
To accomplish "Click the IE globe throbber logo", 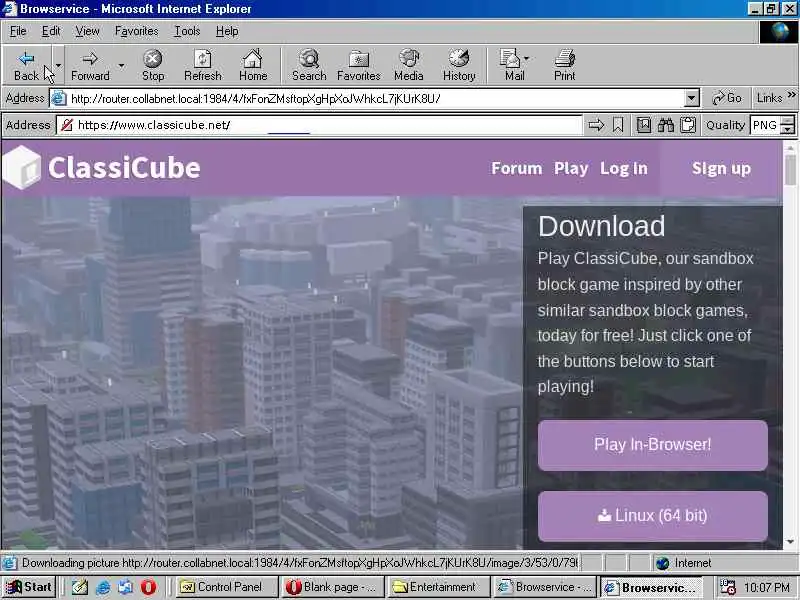I will pyautogui.click(x=779, y=32).
